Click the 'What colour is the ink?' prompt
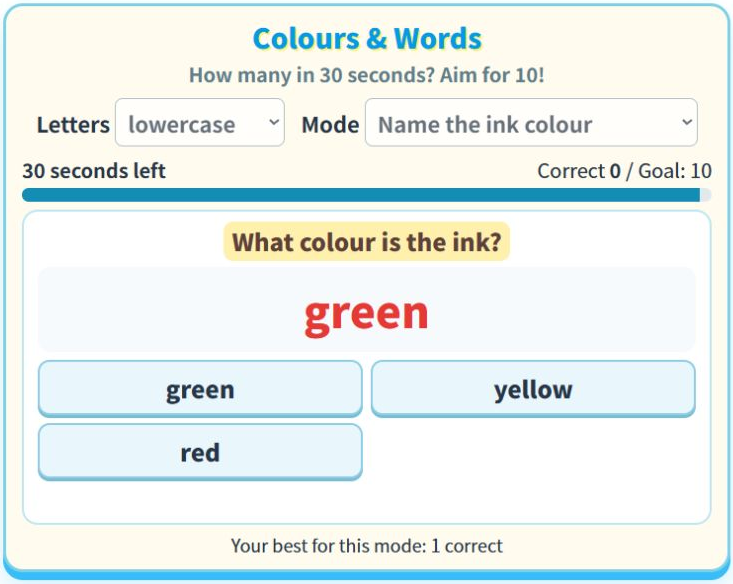 pos(366,242)
